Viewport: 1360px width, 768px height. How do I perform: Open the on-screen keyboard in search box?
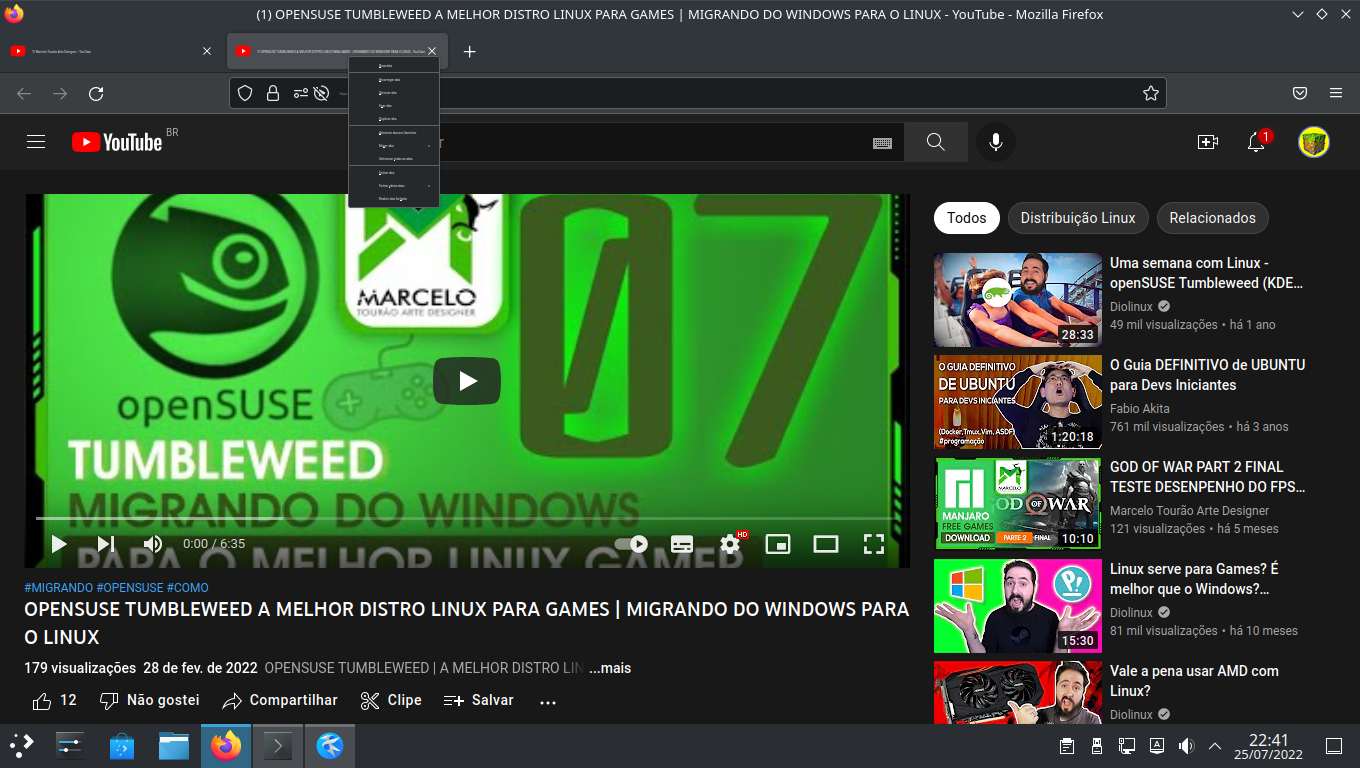tap(882, 143)
